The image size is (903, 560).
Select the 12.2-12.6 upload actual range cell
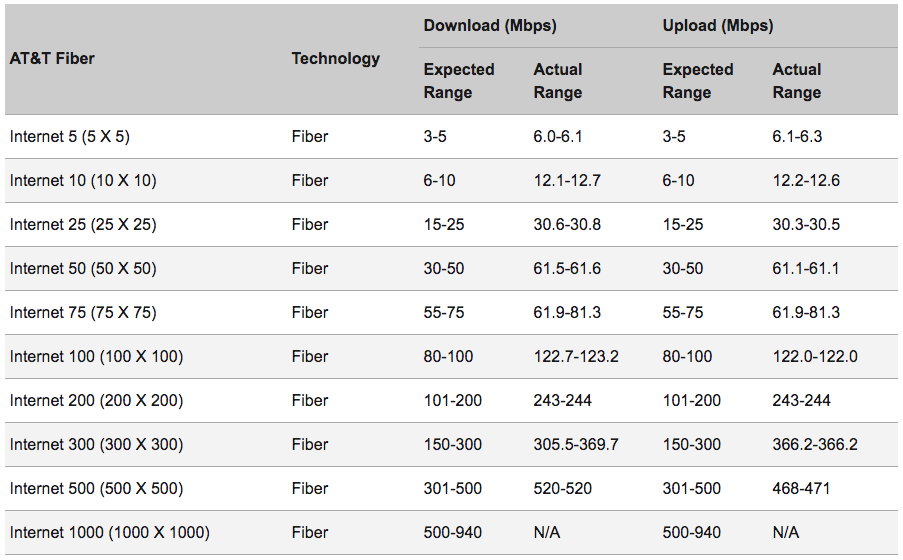(808, 181)
